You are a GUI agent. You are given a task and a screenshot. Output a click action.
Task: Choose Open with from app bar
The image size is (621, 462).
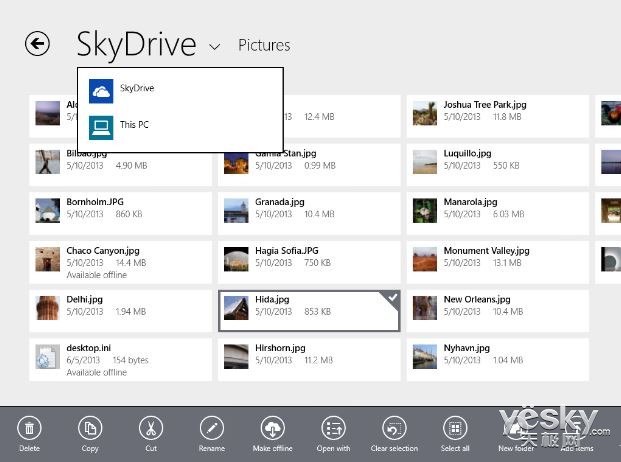coord(333,433)
